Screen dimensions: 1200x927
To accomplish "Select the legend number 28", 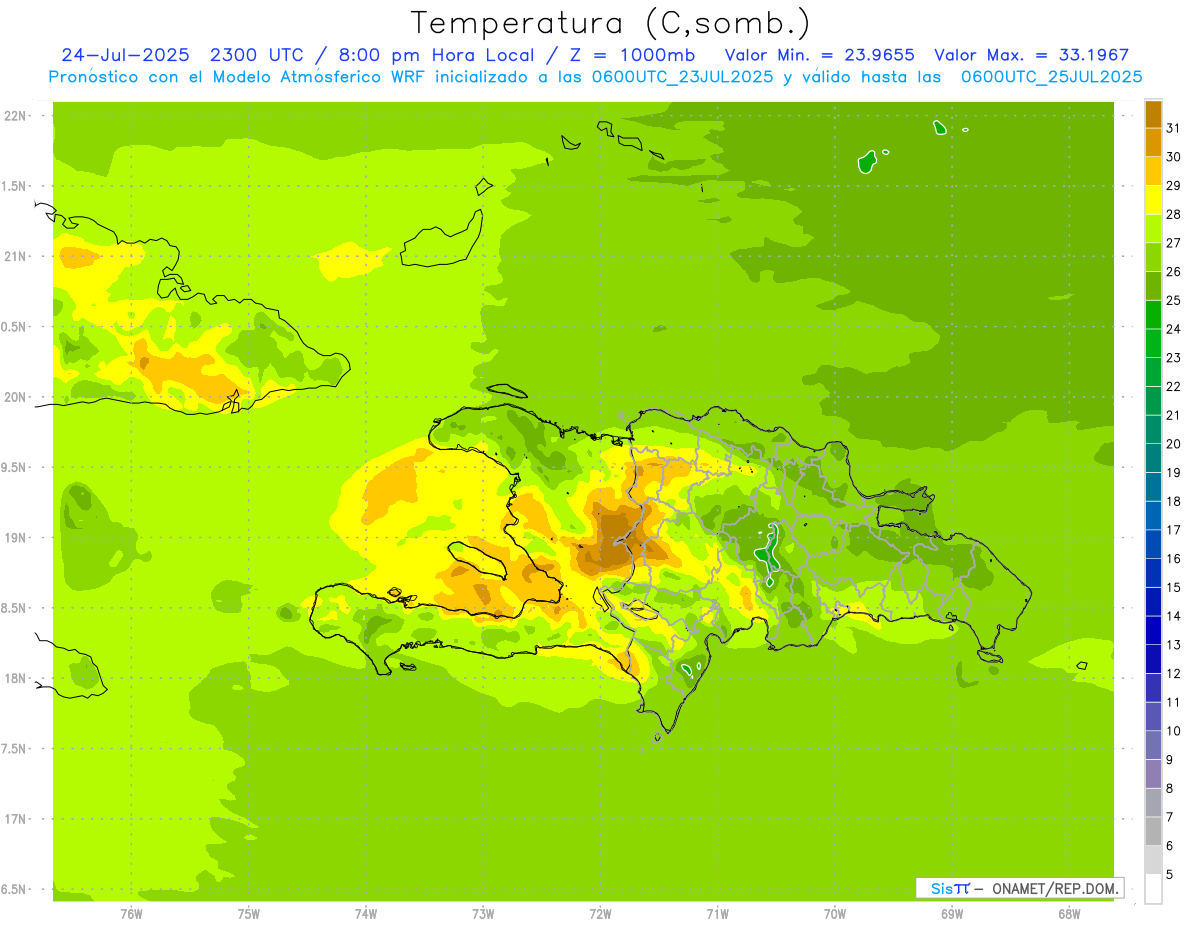I will 1174,214.
